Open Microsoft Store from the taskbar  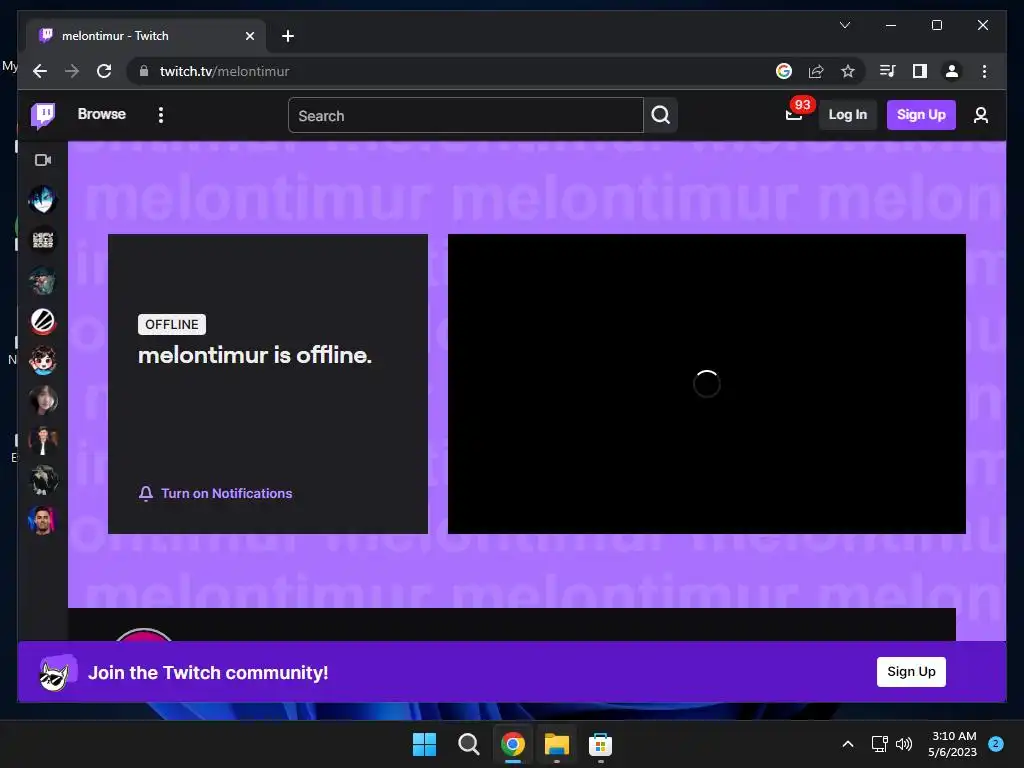[x=600, y=744]
